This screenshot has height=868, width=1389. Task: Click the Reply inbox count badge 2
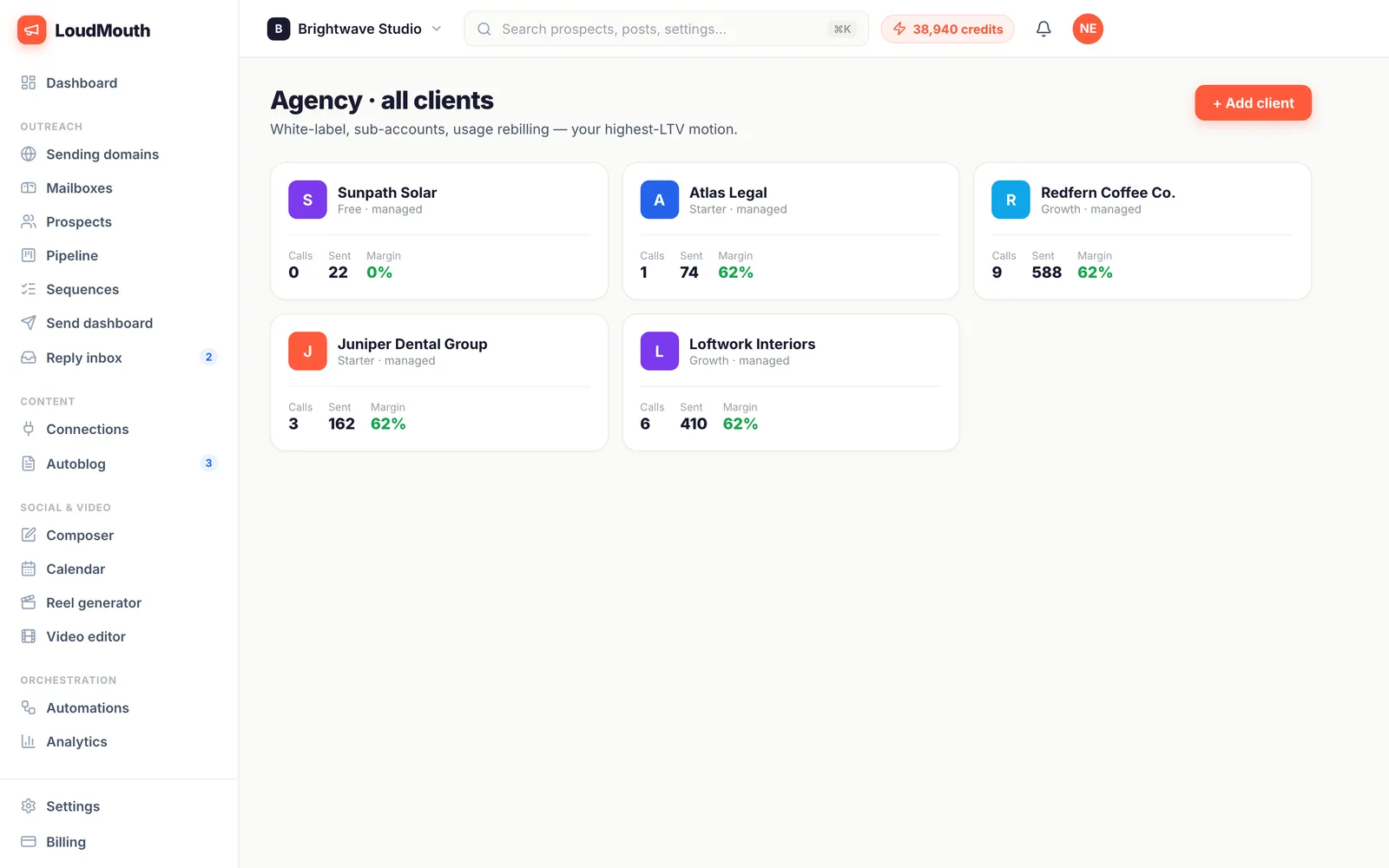coord(208,357)
